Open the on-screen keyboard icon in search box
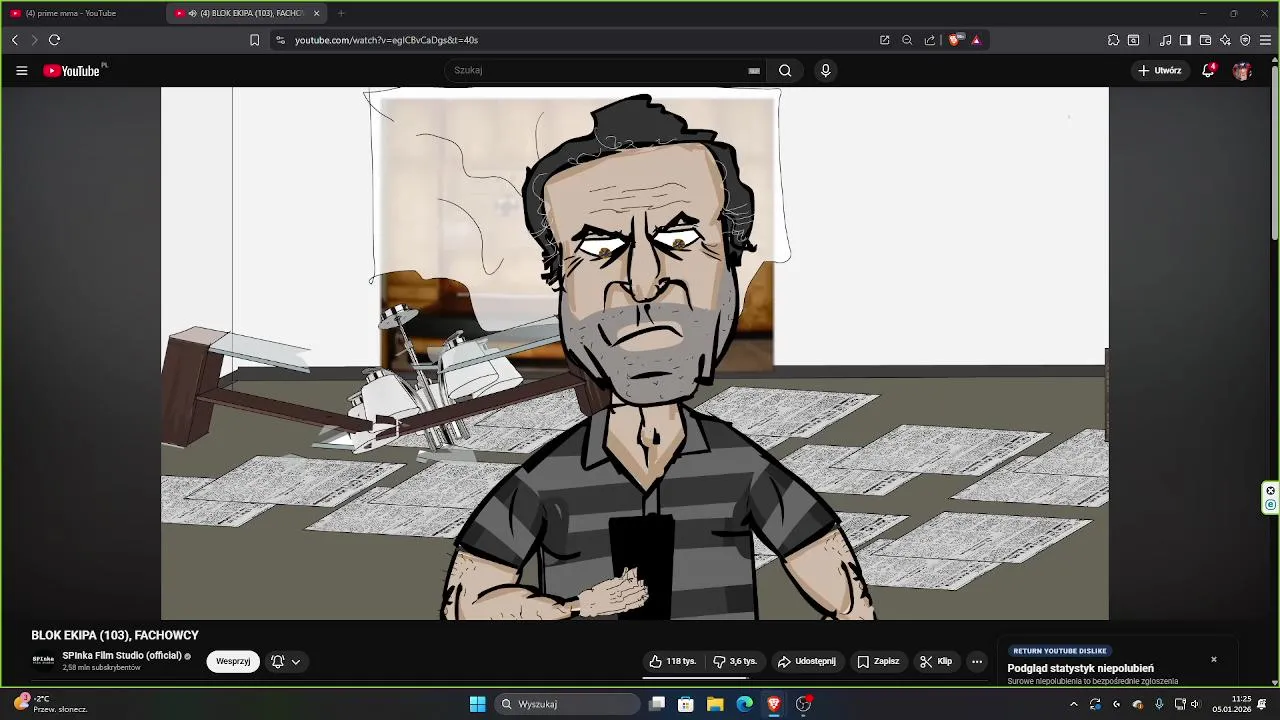This screenshot has height=720, width=1280. (754, 70)
